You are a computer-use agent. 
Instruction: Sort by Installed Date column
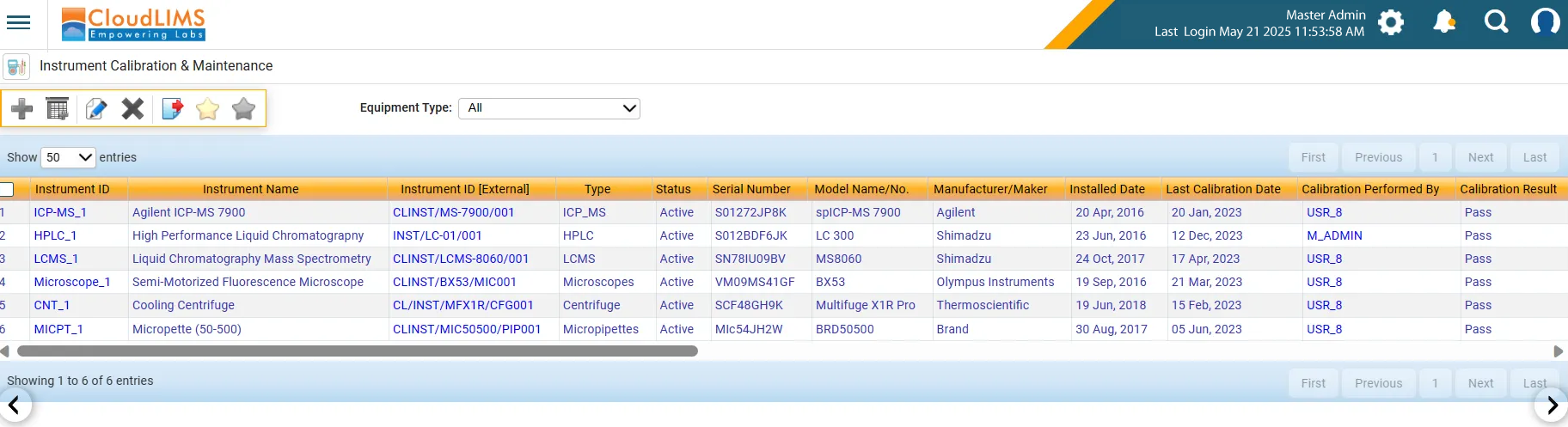pyautogui.click(x=1107, y=189)
